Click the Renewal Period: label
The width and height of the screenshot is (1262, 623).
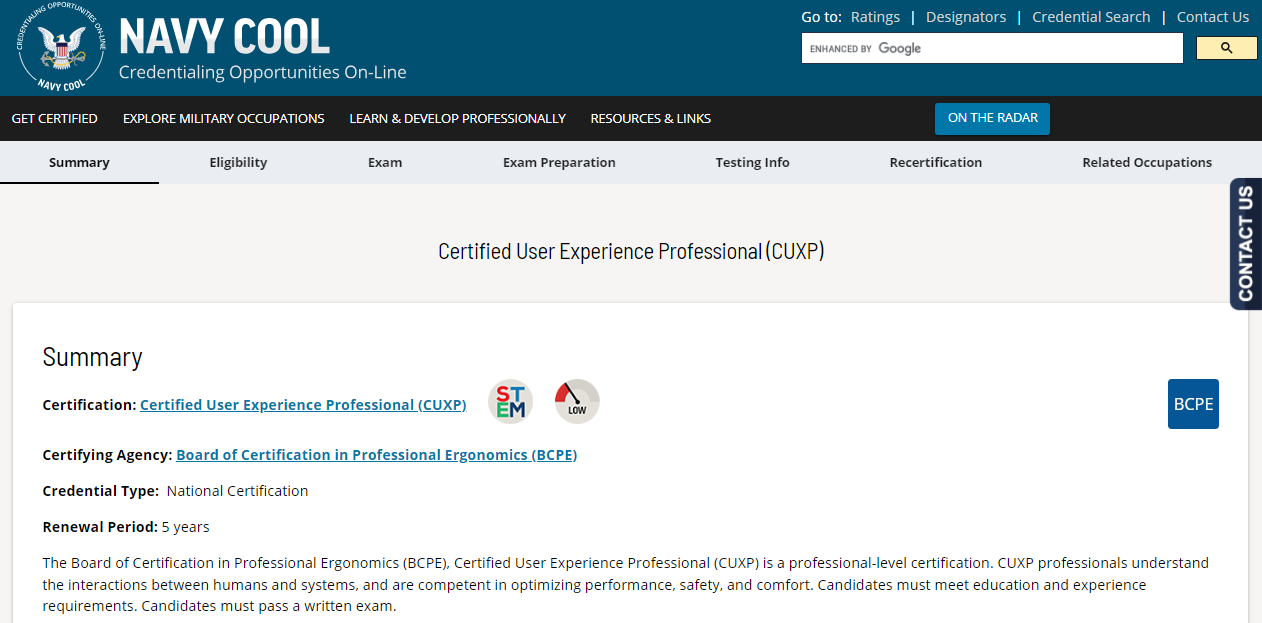[100, 527]
